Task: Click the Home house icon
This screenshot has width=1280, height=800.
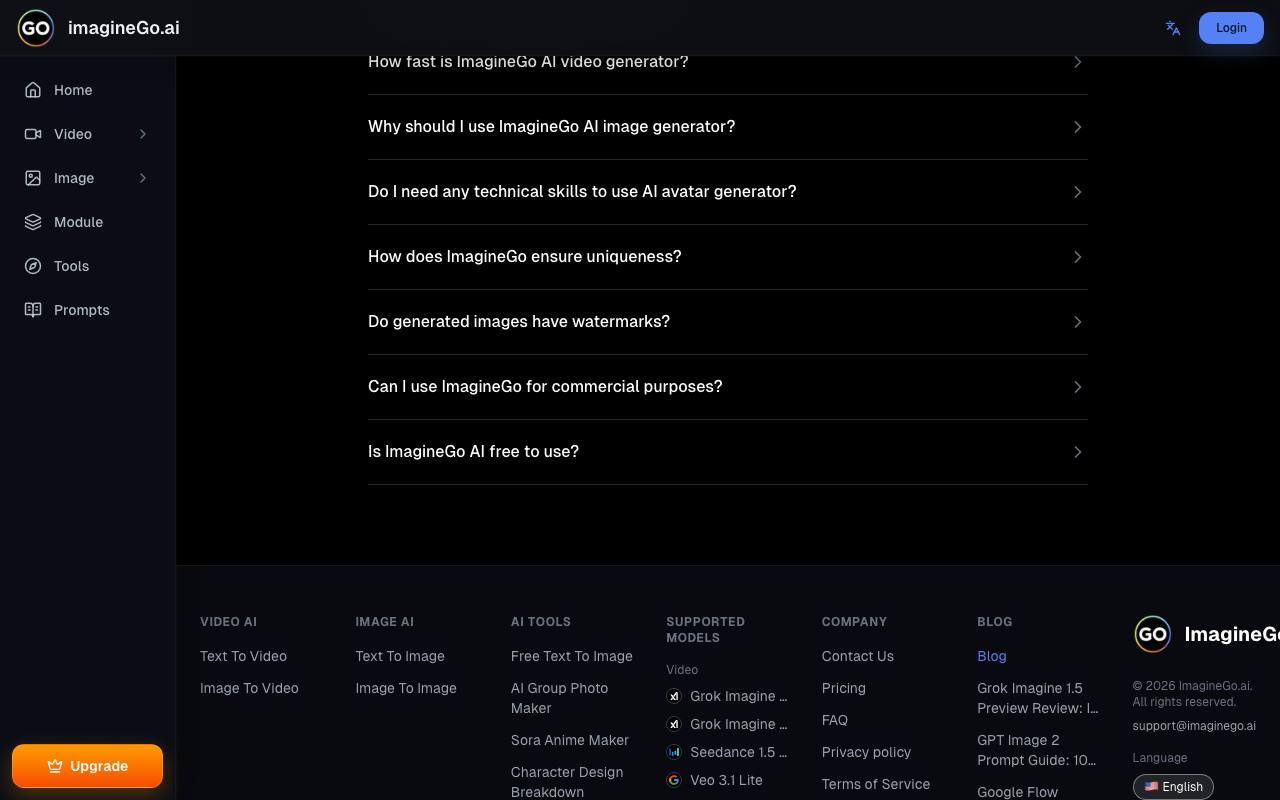Action: click(x=33, y=90)
